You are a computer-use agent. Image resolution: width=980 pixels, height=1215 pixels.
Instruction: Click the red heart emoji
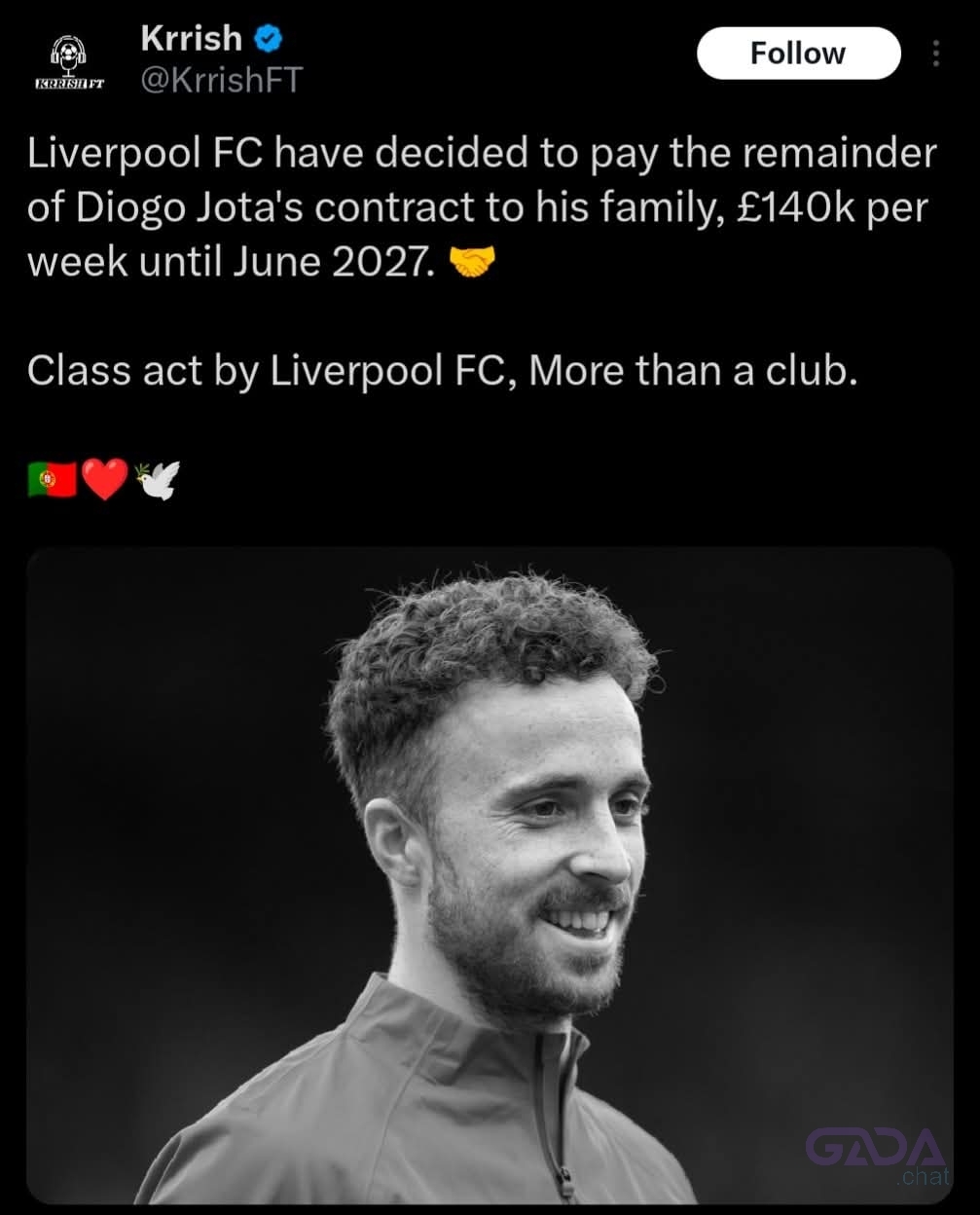coord(104,479)
